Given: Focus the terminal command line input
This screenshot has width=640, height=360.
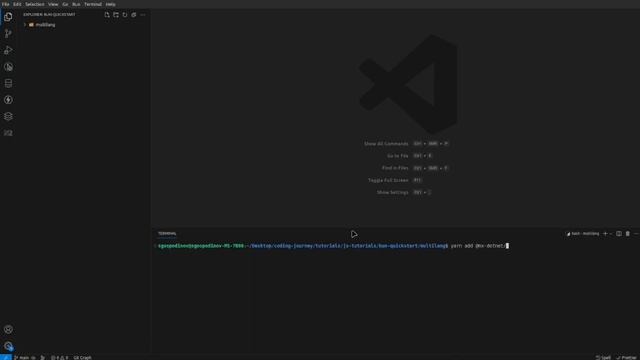Looking at the screenshot, I should (480, 246).
